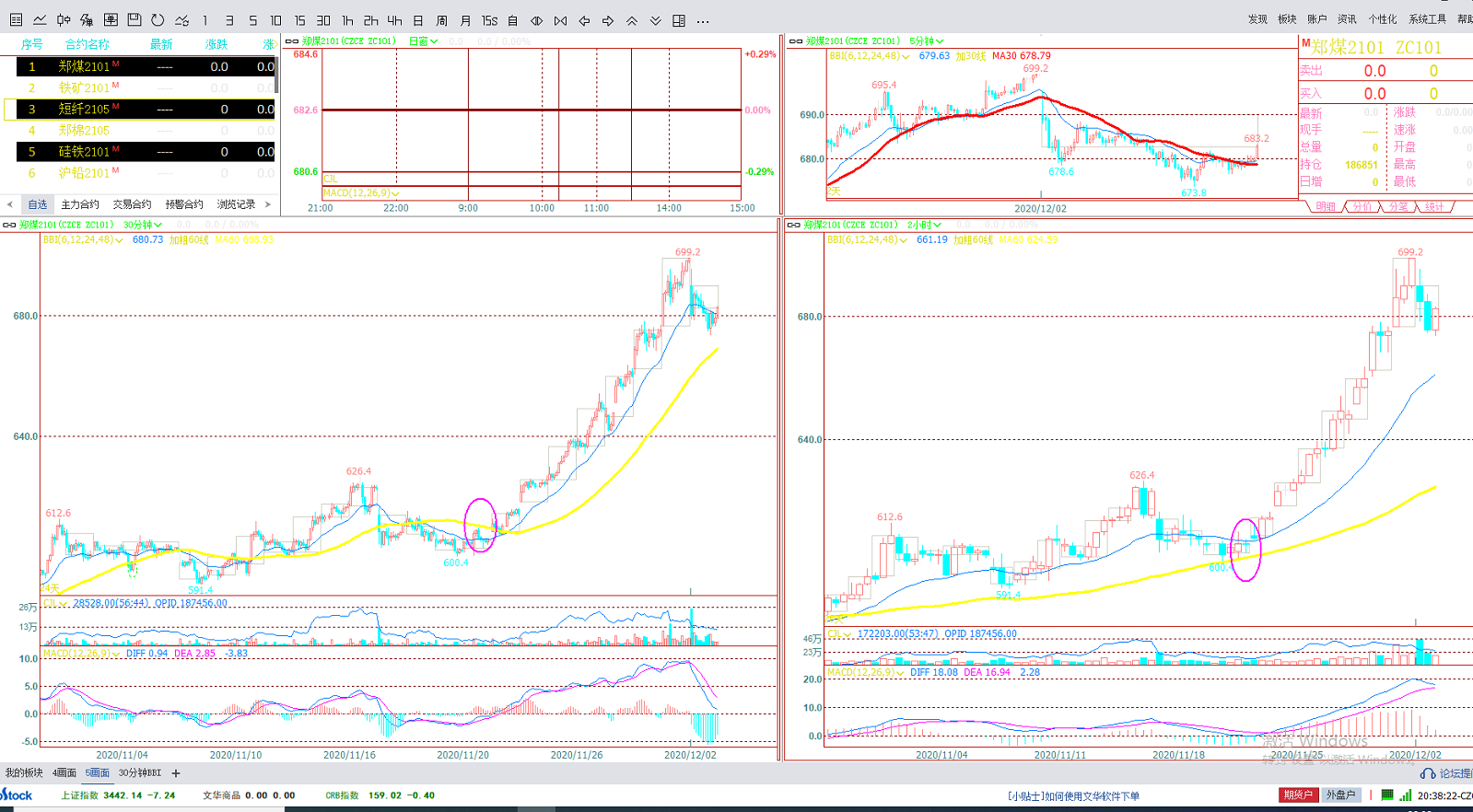The width and height of the screenshot is (1473, 812).
Task: Click the back arrow navigation icon
Action: coord(584,20)
